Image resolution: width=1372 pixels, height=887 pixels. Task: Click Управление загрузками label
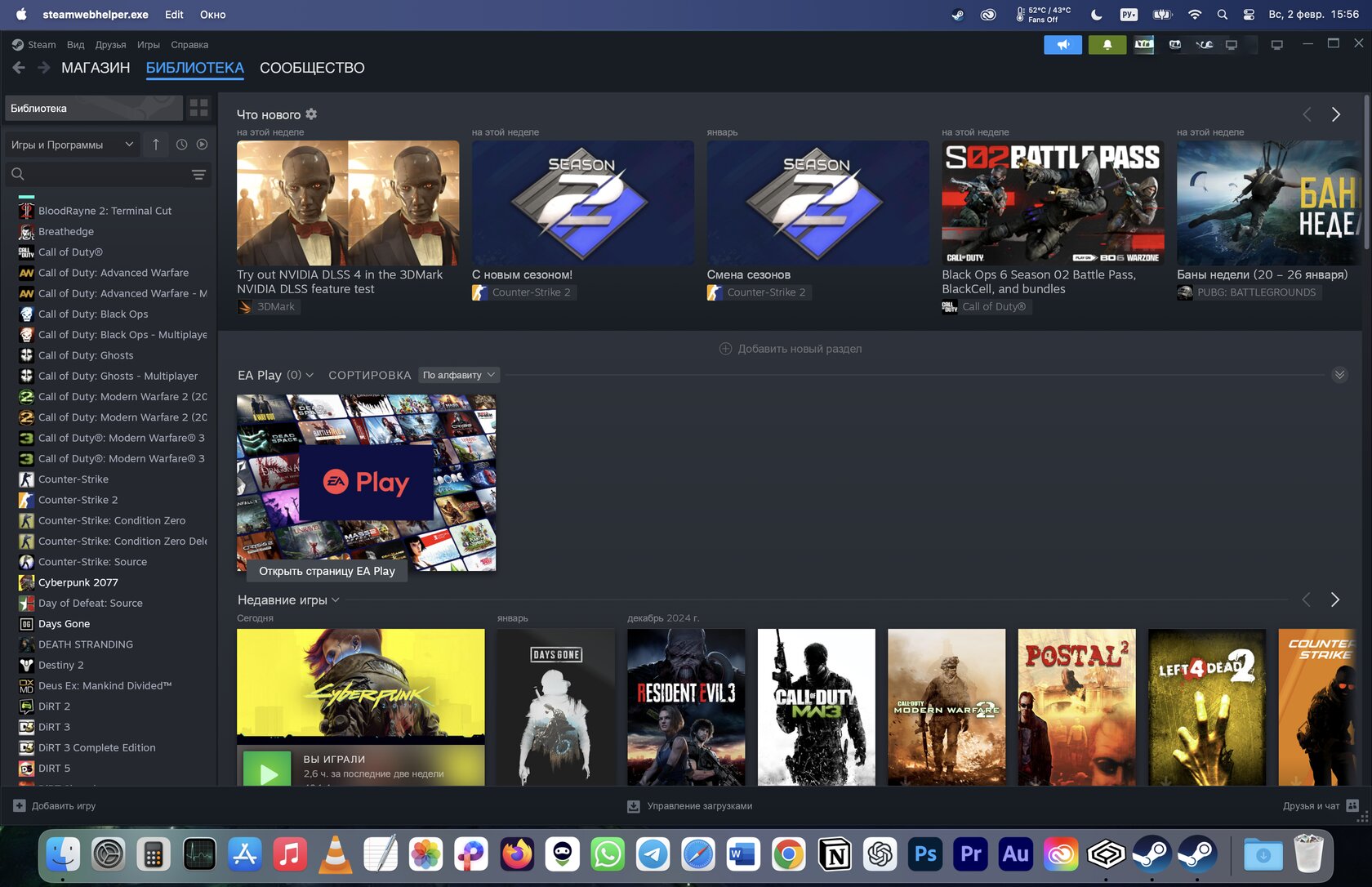(700, 806)
